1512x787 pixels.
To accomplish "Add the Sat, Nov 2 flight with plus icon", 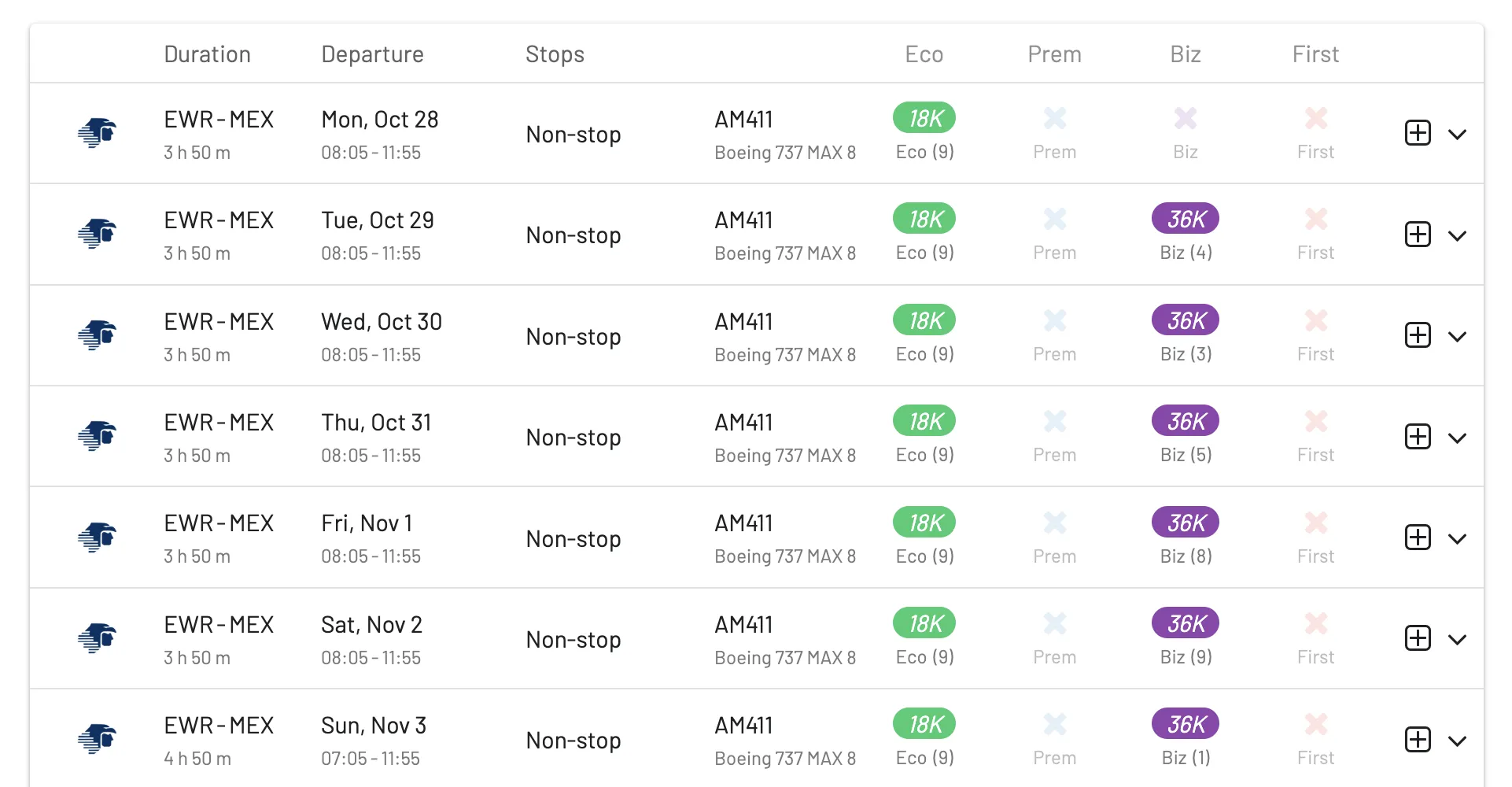I will 1418,638.
